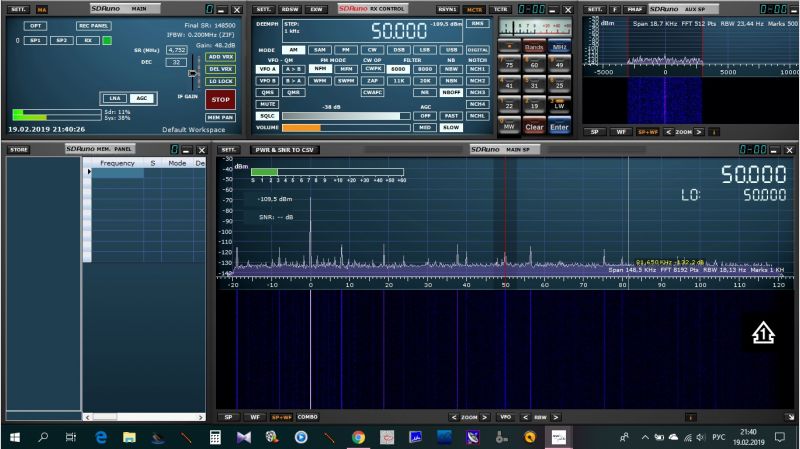
Task: Launch Calculator from the taskbar
Action: 215,437
